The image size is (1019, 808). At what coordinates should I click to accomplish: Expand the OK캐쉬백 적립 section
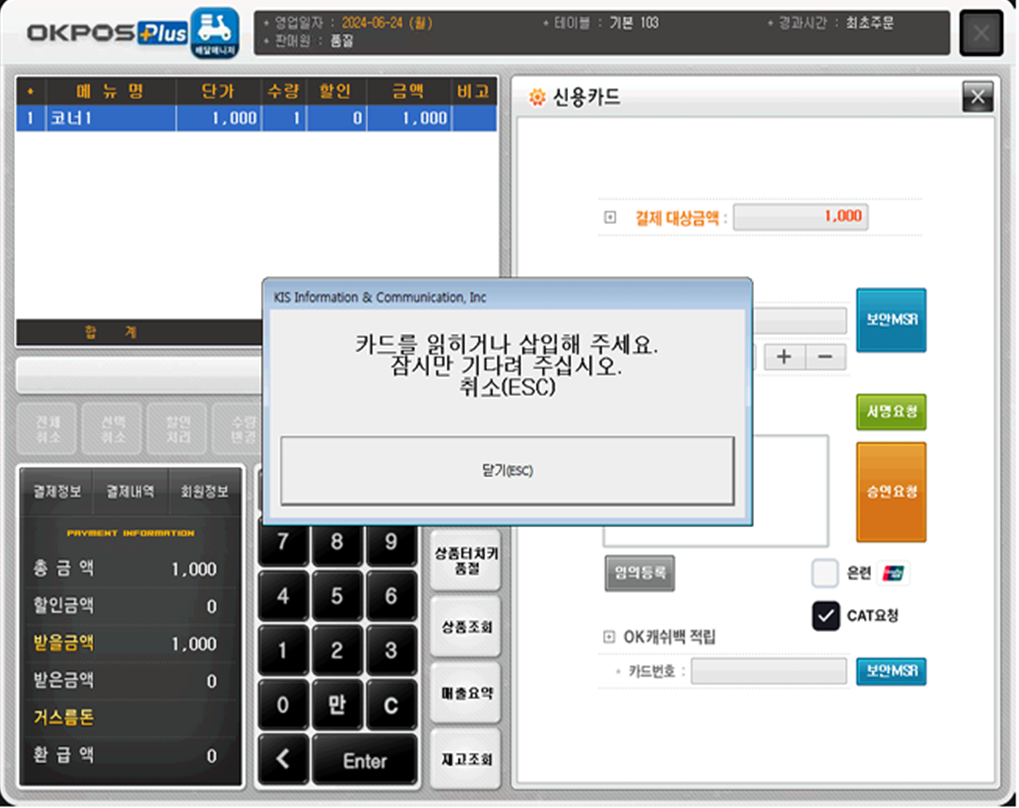(610, 637)
